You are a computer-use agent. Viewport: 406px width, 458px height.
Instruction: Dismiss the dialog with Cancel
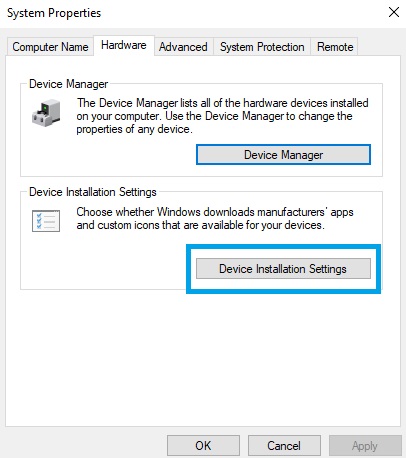tap(284, 446)
